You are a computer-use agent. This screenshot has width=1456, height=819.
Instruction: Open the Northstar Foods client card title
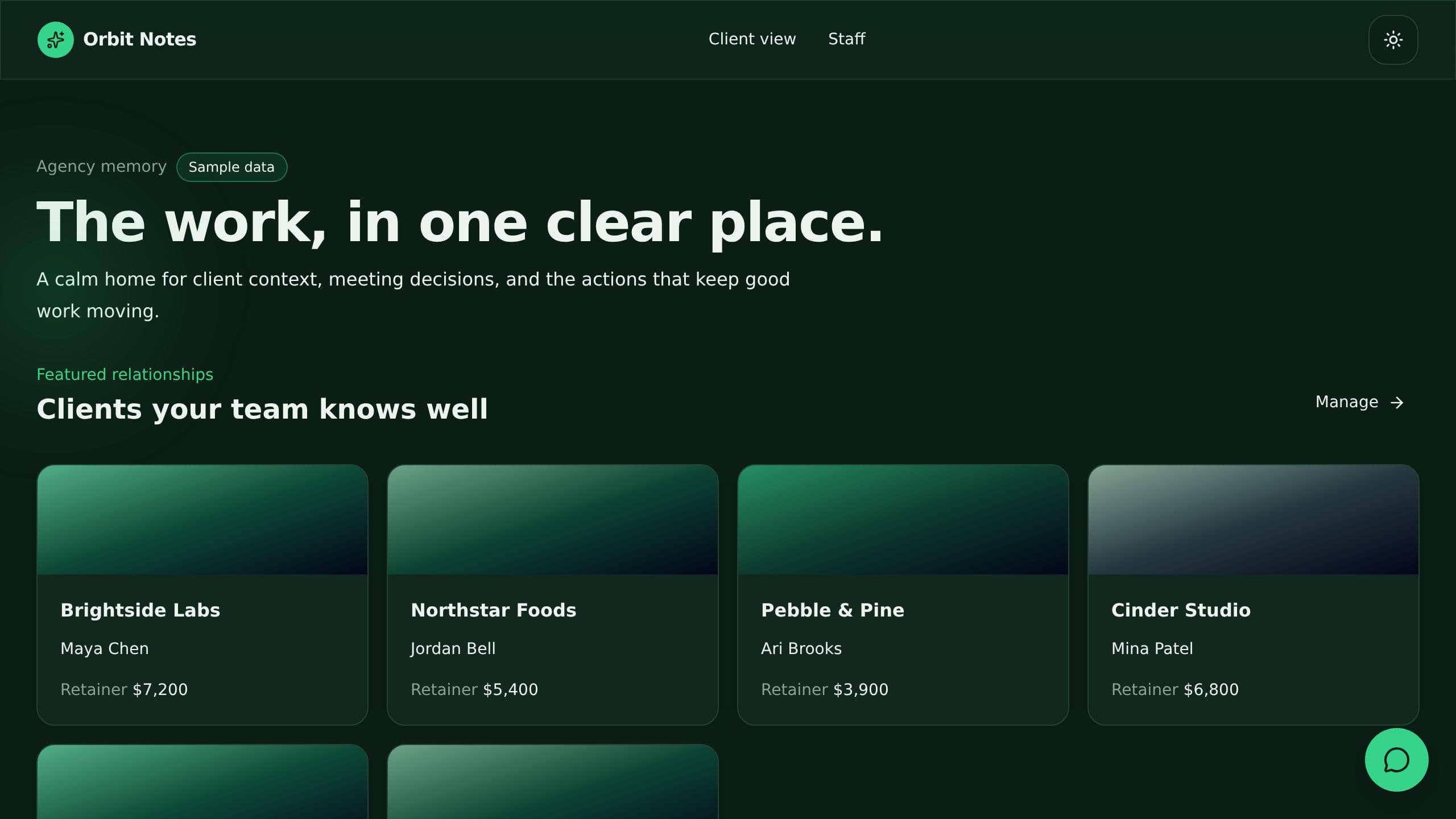[493, 610]
